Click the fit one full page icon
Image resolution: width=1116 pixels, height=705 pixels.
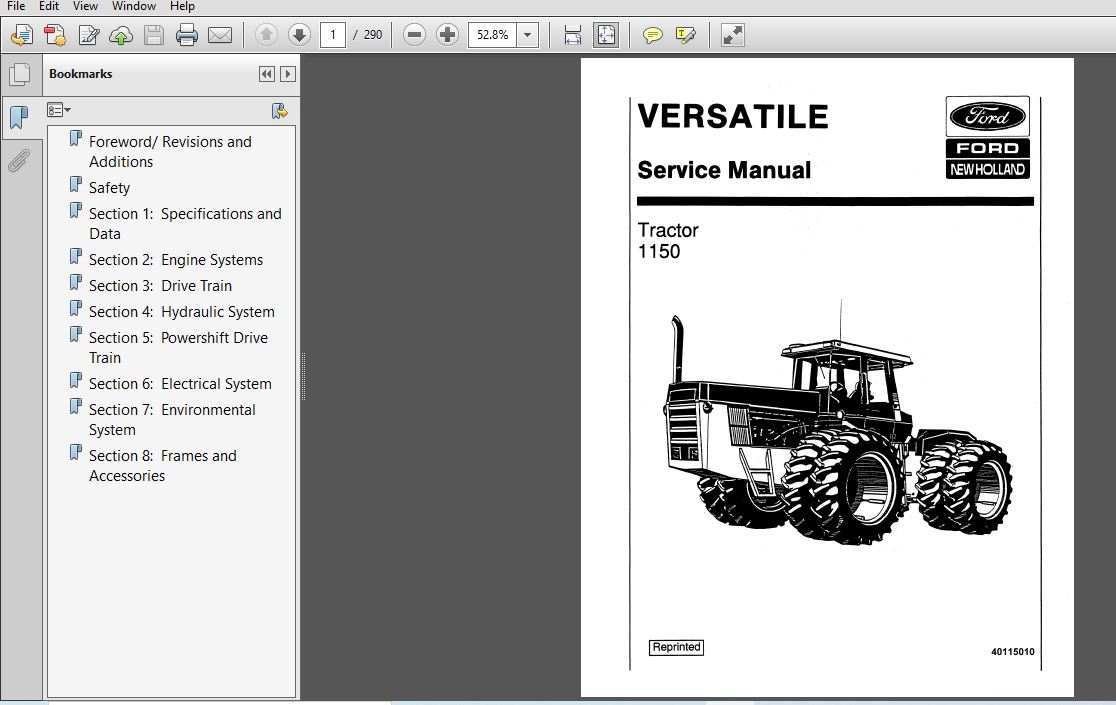(x=606, y=34)
